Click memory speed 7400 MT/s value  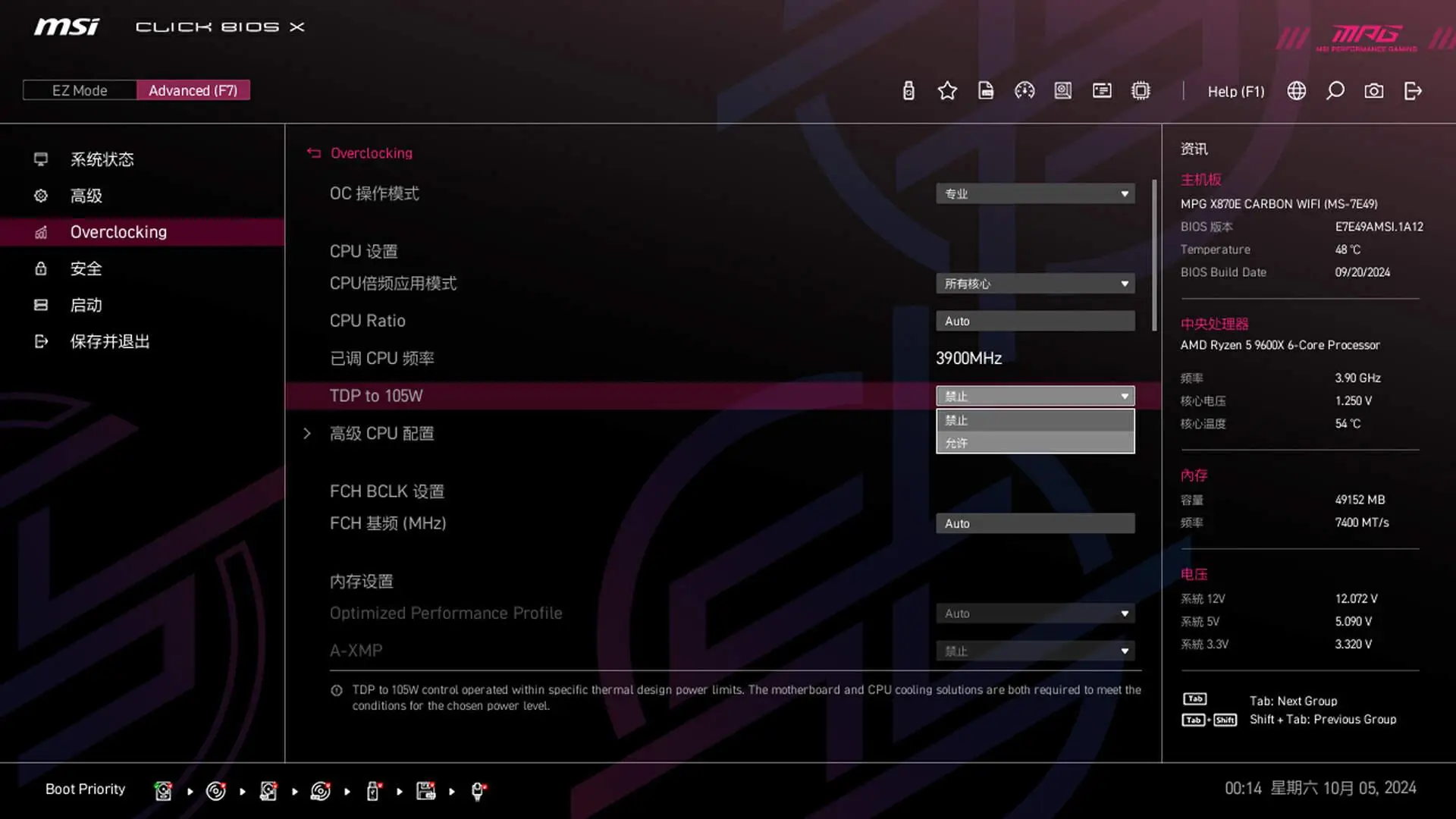point(1362,522)
